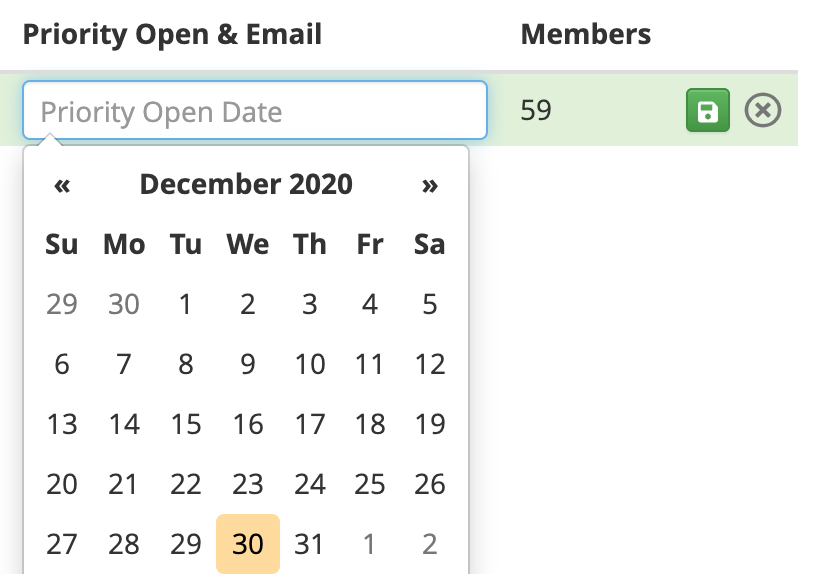Viewport: 824px width, 574px height.
Task: Select greyed-out November 30 date
Action: 123,304
